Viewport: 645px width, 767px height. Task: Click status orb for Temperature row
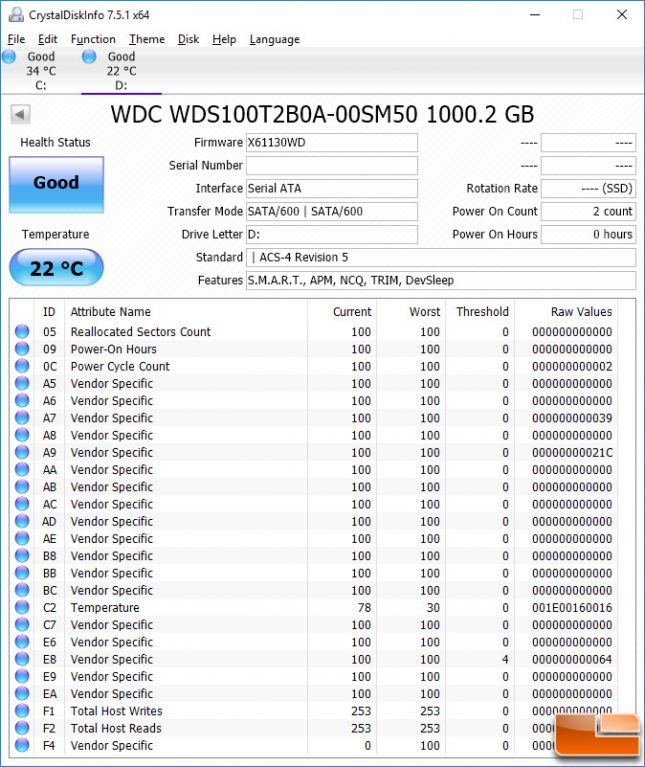point(22,607)
